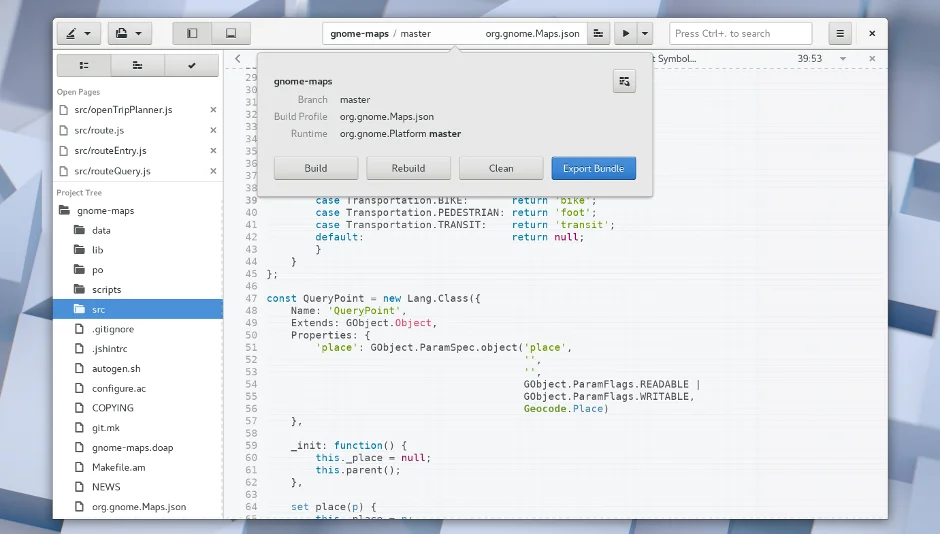Select the scripts folder in Project Tree
The height and width of the screenshot is (534, 940).
pyautogui.click(x=106, y=290)
